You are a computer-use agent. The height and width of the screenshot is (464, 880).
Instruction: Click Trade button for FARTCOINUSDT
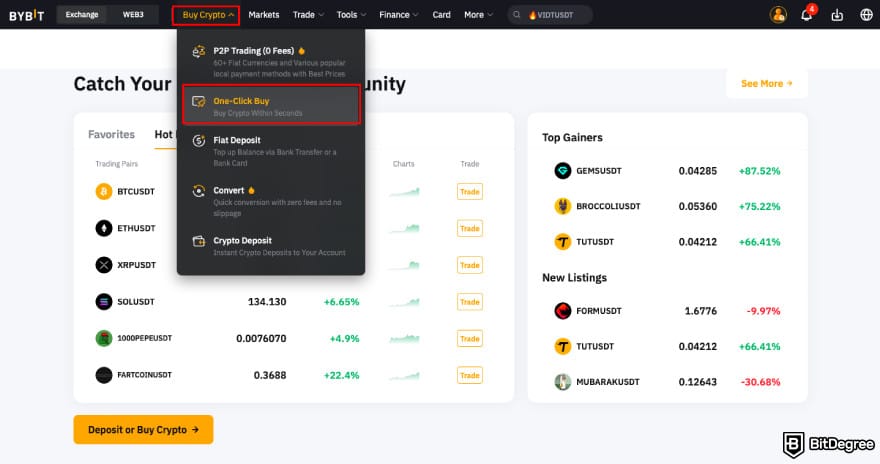point(470,375)
